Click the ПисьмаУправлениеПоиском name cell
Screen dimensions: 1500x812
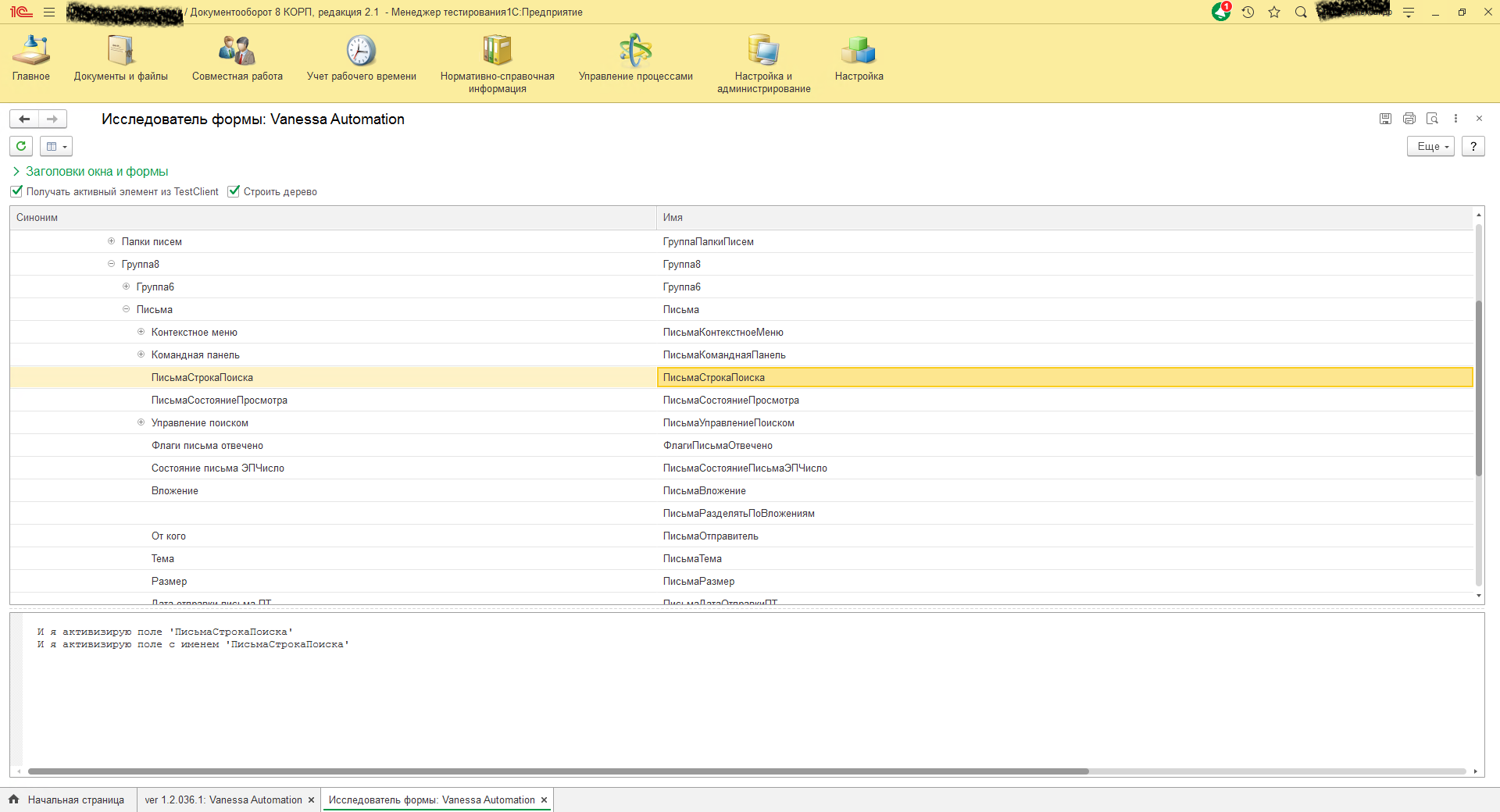pos(1065,422)
